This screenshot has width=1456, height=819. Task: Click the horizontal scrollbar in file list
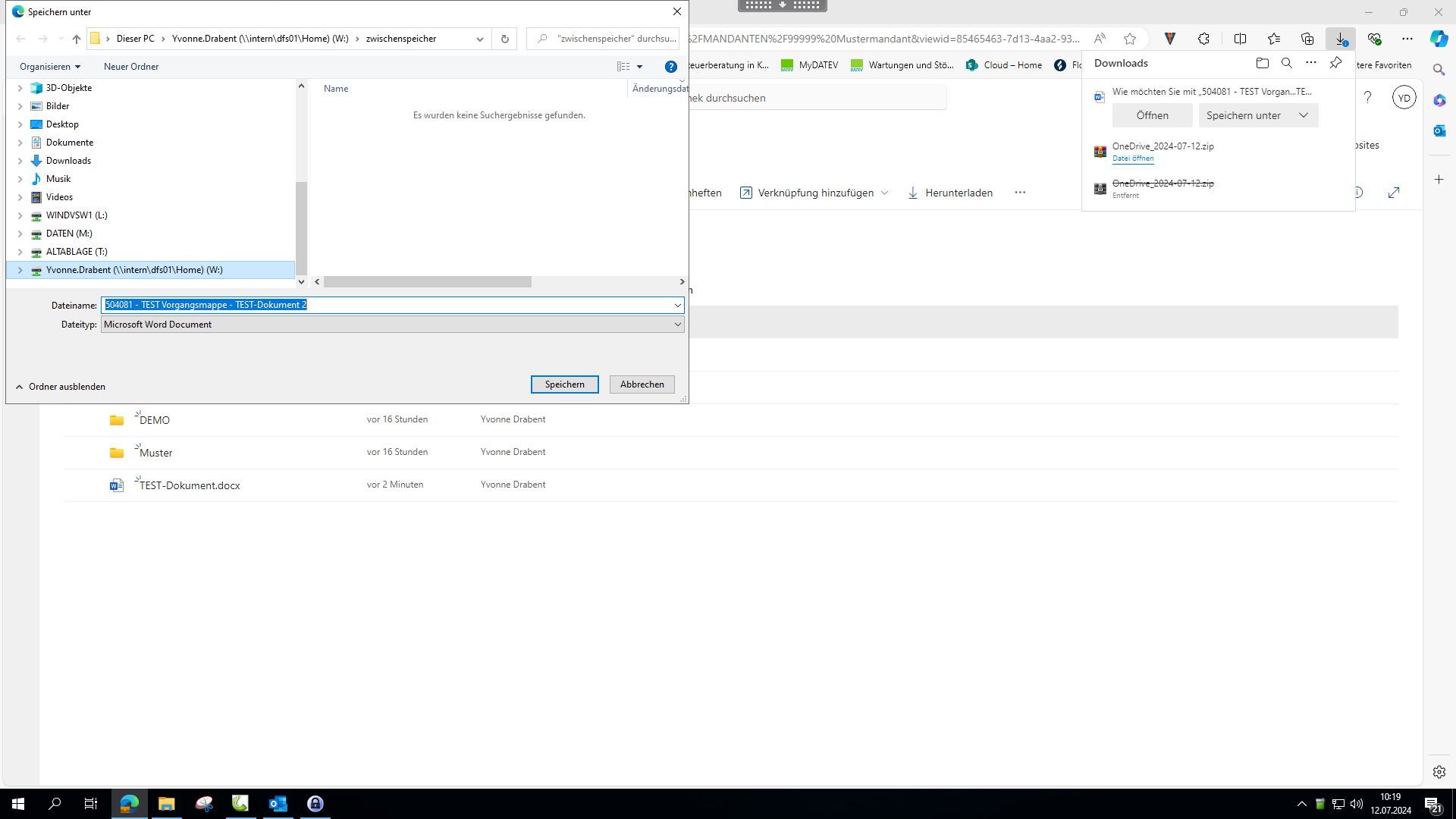(427, 282)
